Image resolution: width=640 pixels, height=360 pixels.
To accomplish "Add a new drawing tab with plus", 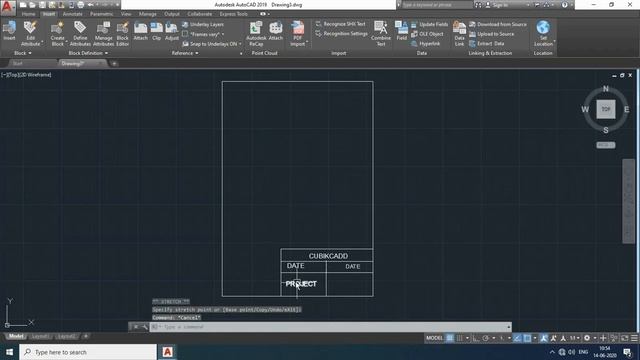I will [x=114, y=64].
